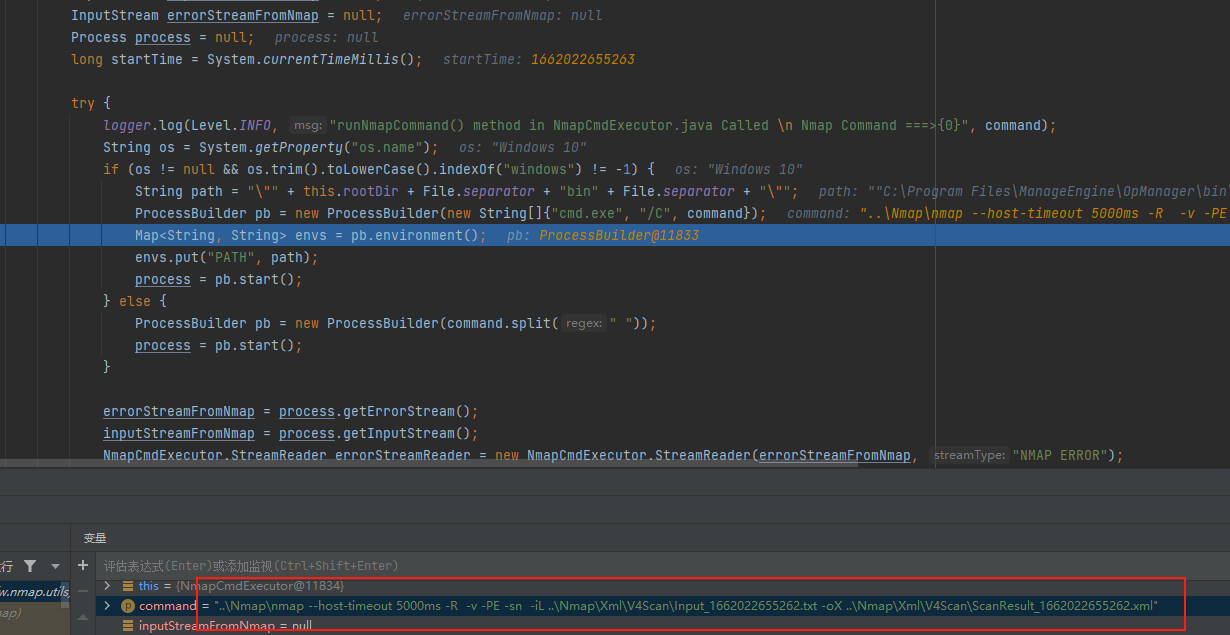Click the 'streamType:' parameter hint
The width and height of the screenshot is (1230, 635).
click(x=969, y=455)
